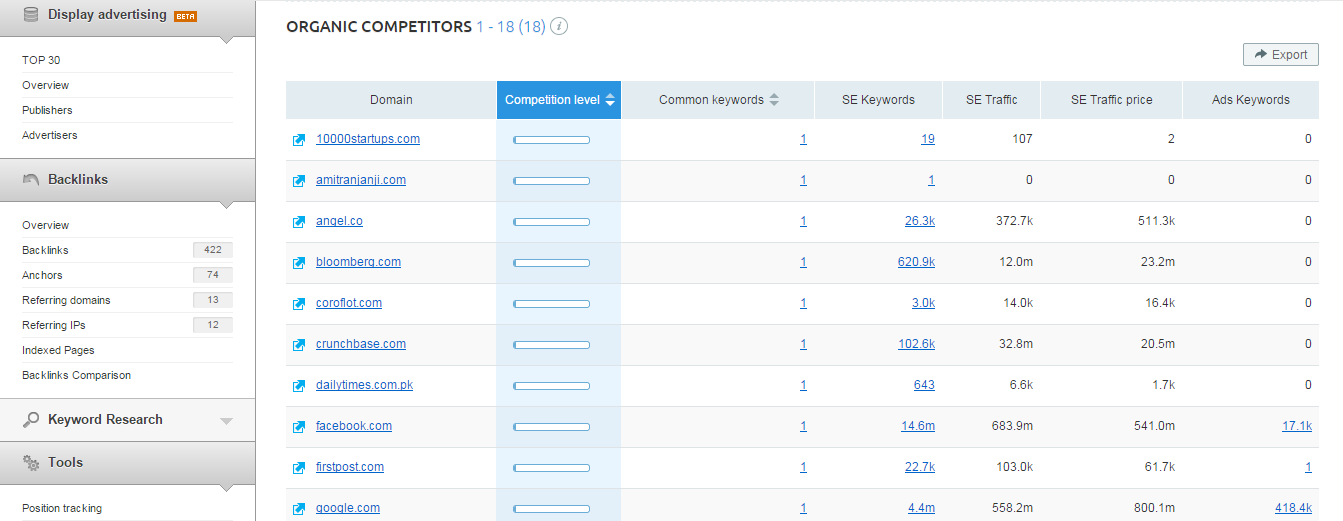
Task: Open Backlinks list with 422 count
Action: [x=45, y=250]
